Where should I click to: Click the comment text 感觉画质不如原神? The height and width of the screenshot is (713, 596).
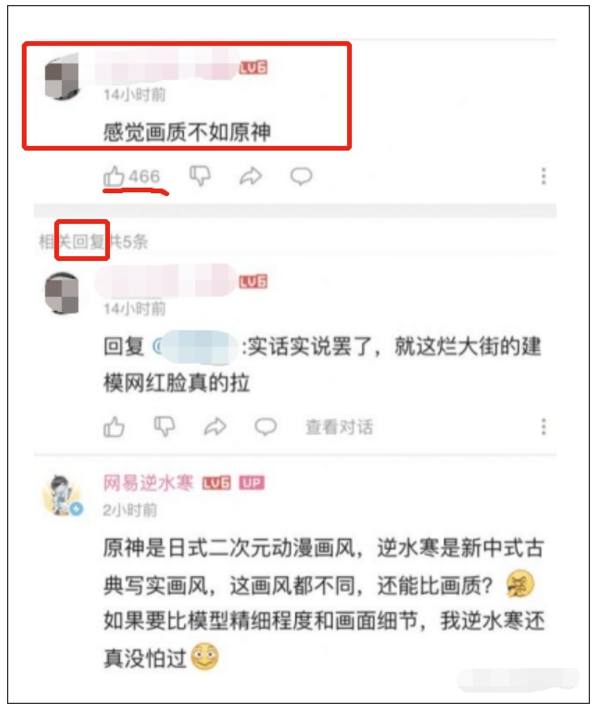[187, 132]
